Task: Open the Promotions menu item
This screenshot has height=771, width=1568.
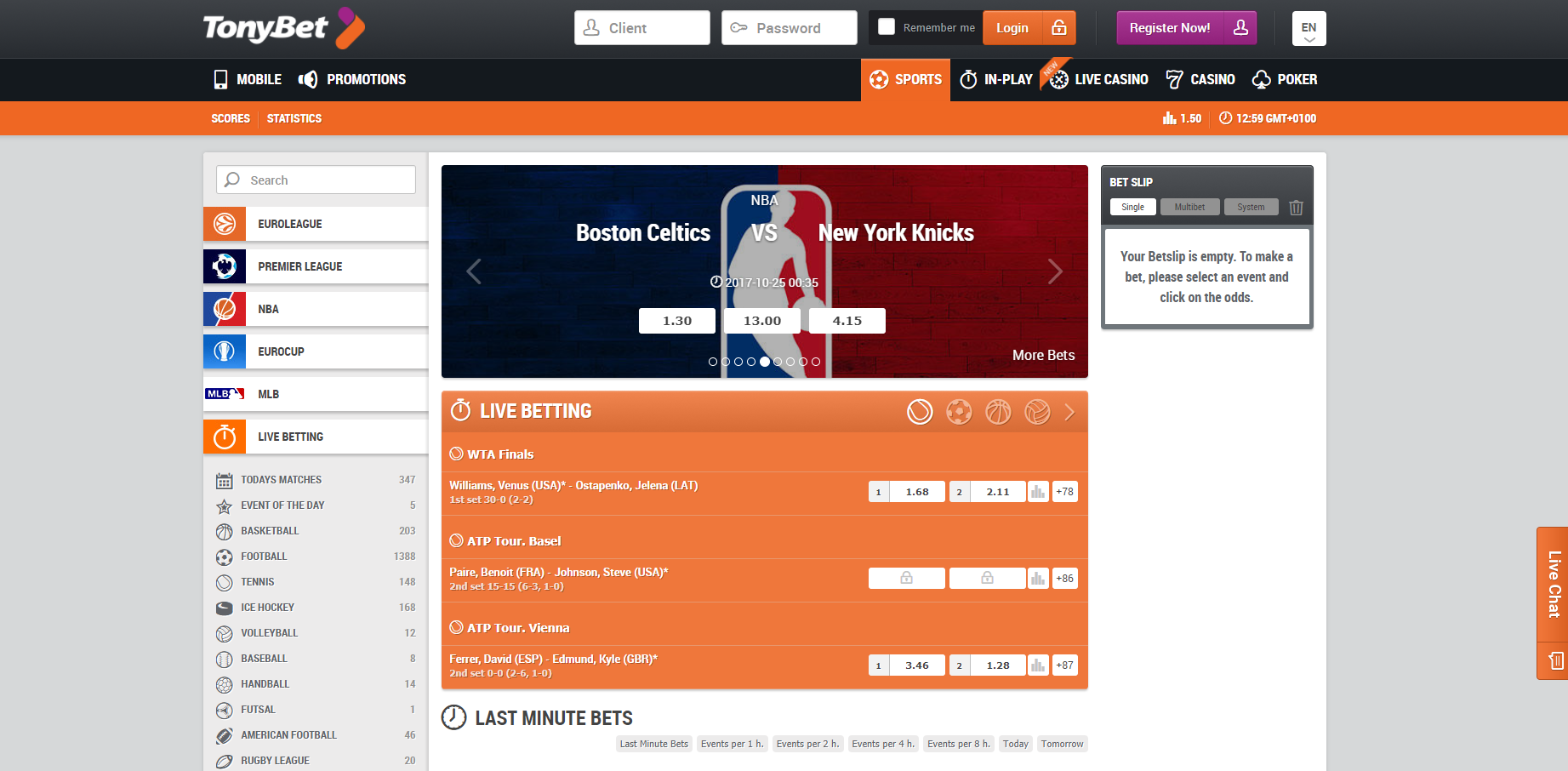Action: click(352, 80)
